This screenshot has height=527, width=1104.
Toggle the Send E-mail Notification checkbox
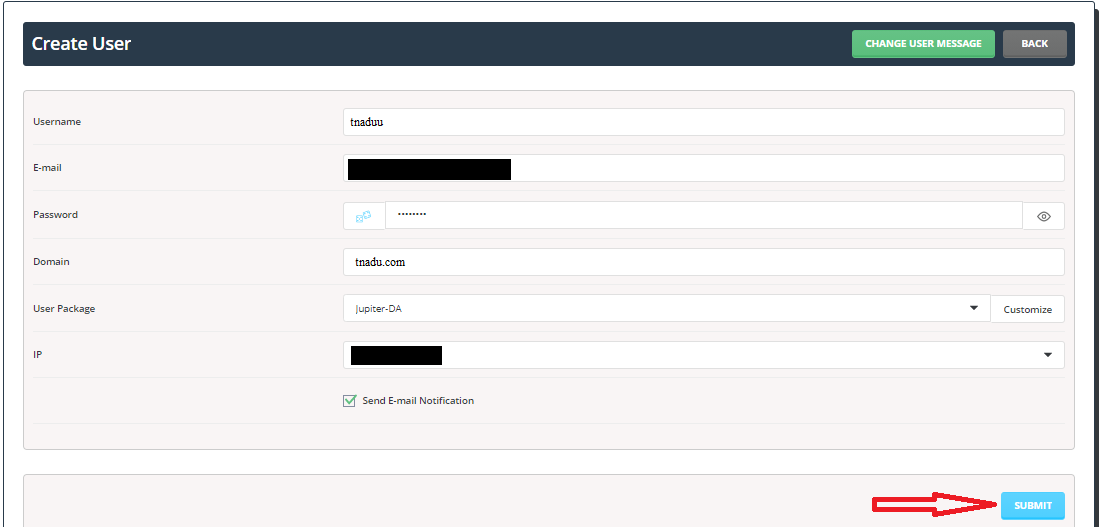349,401
